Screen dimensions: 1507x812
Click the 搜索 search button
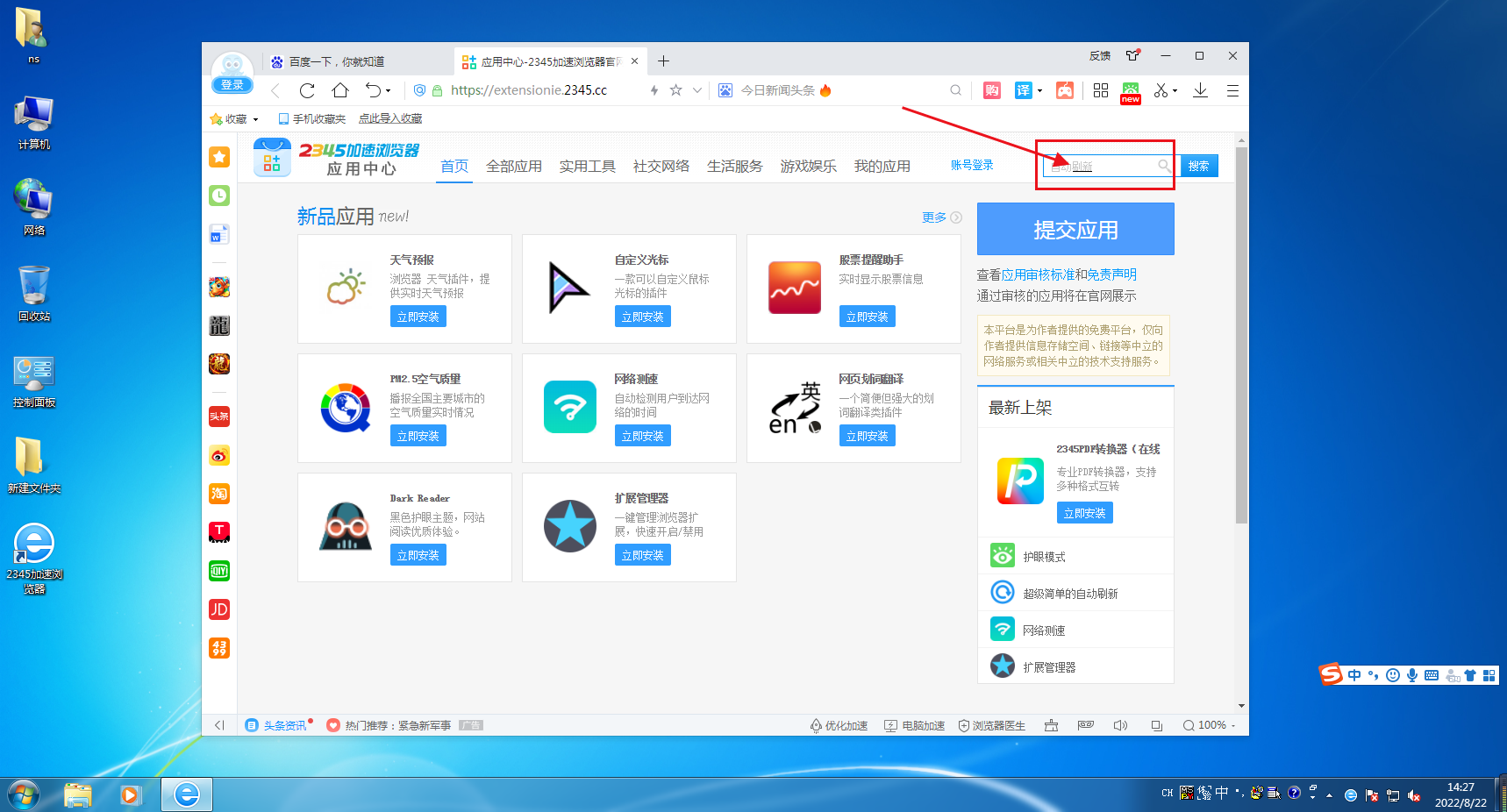tap(1199, 166)
